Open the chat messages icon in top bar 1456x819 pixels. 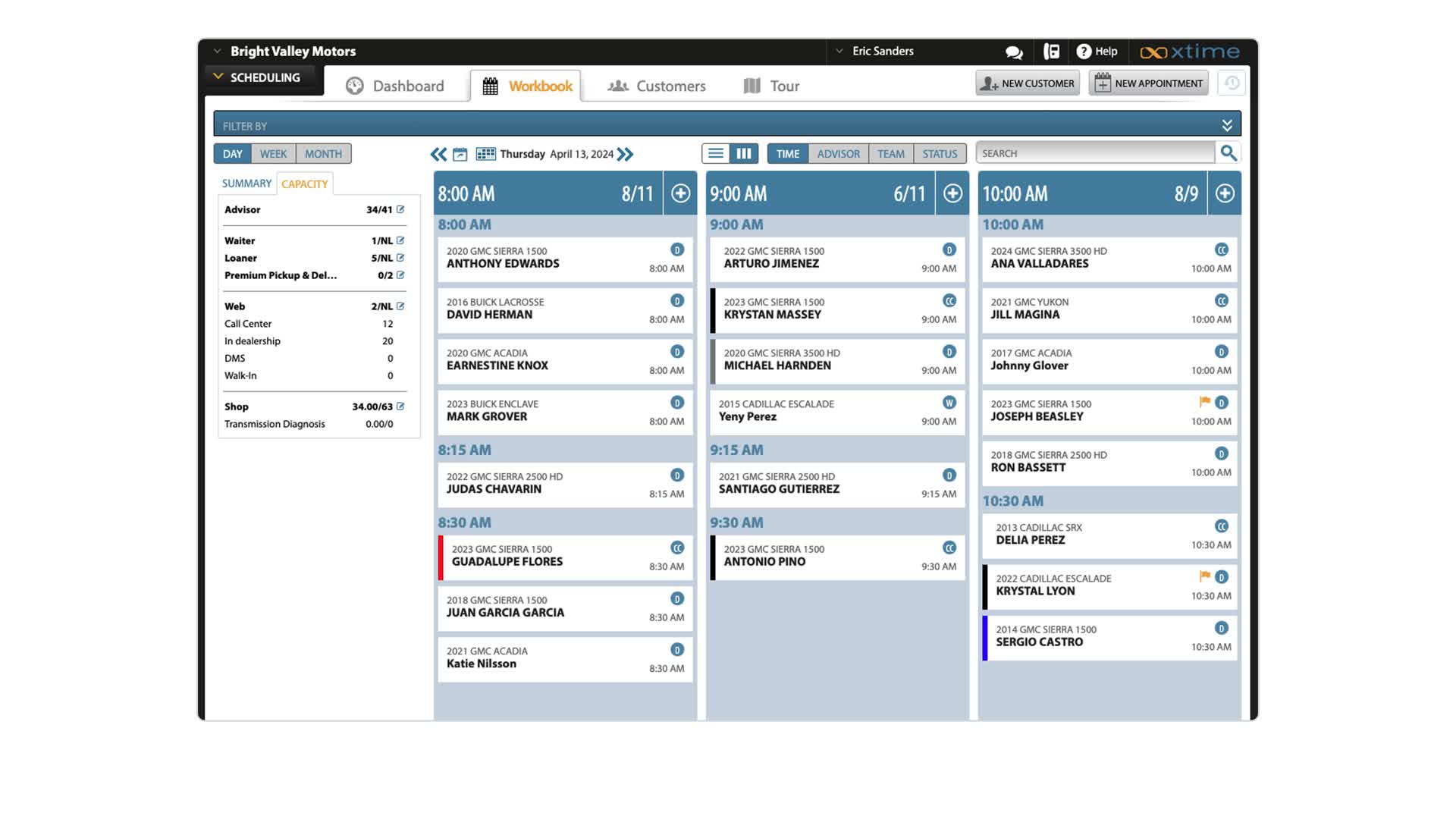pyautogui.click(x=1013, y=52)
